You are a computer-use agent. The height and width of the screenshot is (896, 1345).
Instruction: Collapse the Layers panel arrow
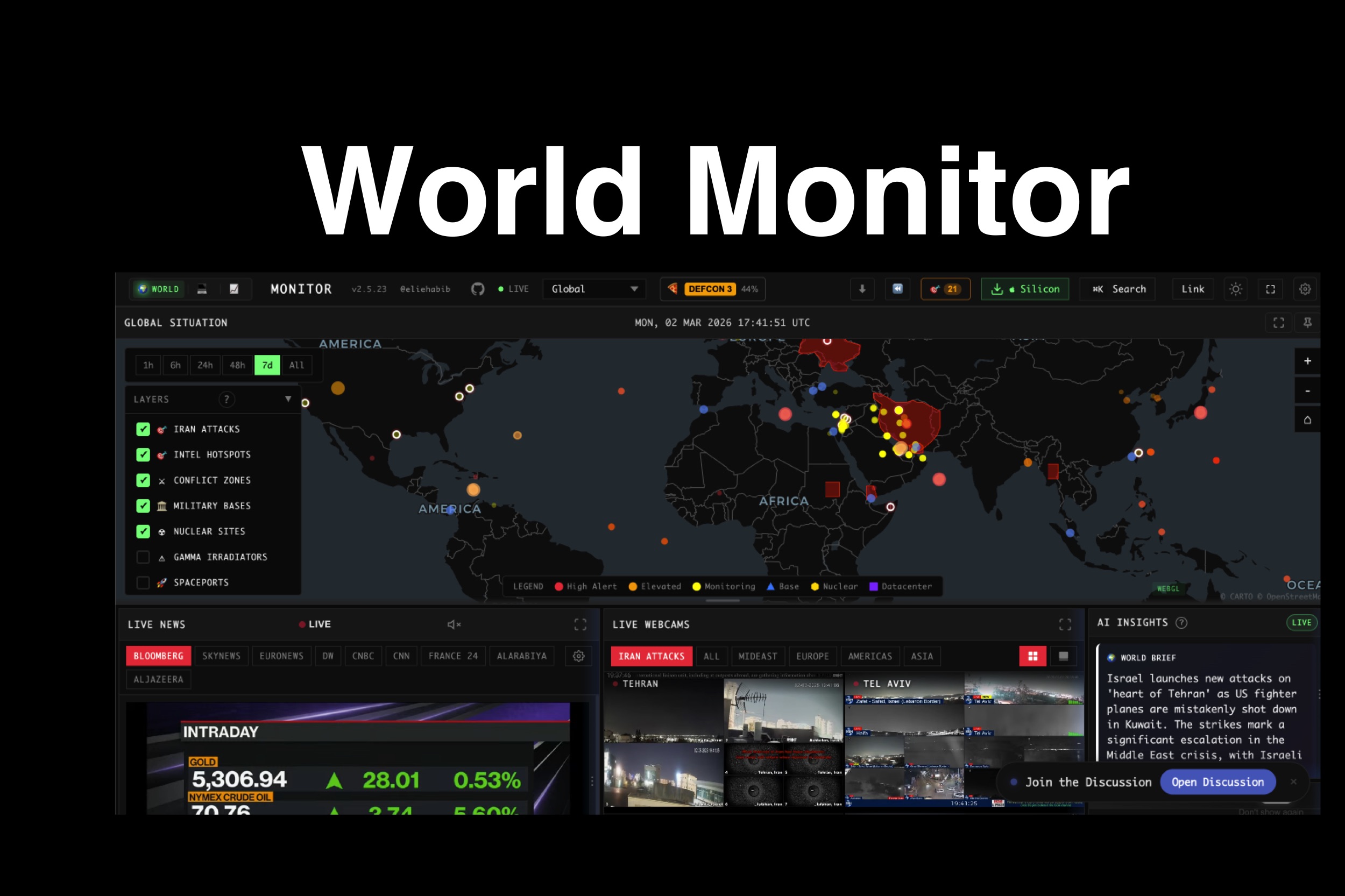pos(288,399)
